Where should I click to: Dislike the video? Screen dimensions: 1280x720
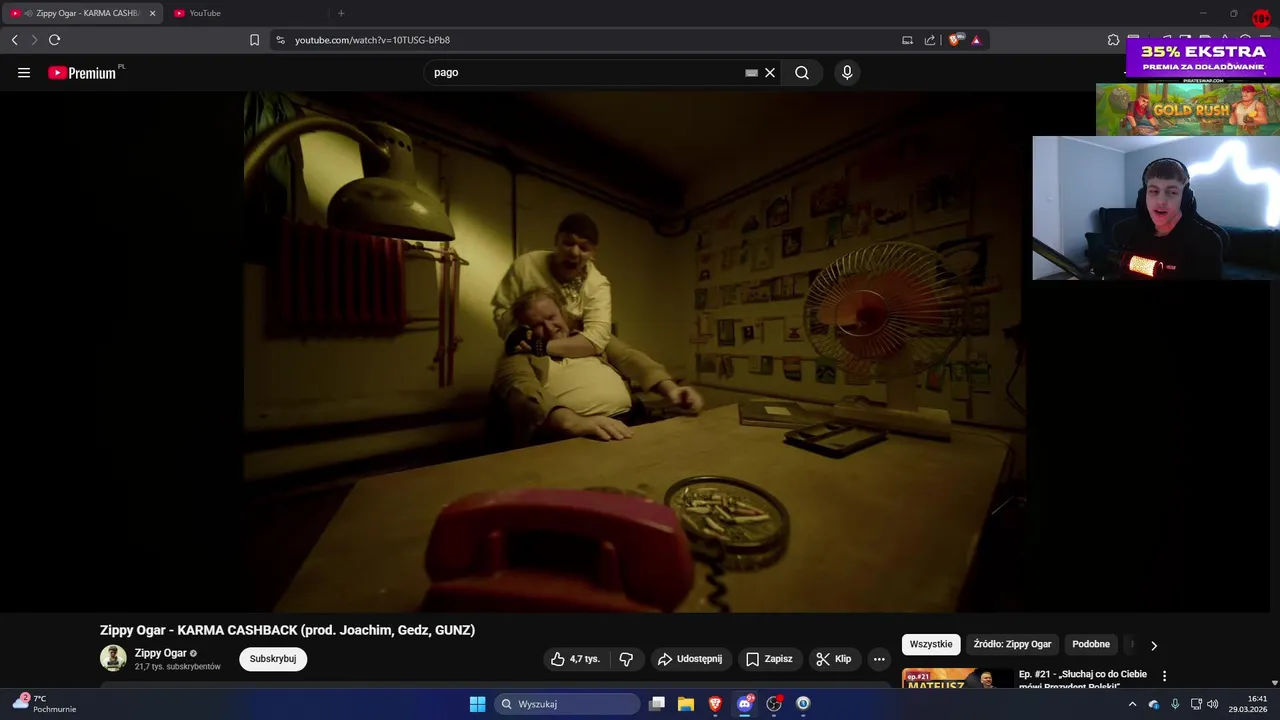point(626,659)
